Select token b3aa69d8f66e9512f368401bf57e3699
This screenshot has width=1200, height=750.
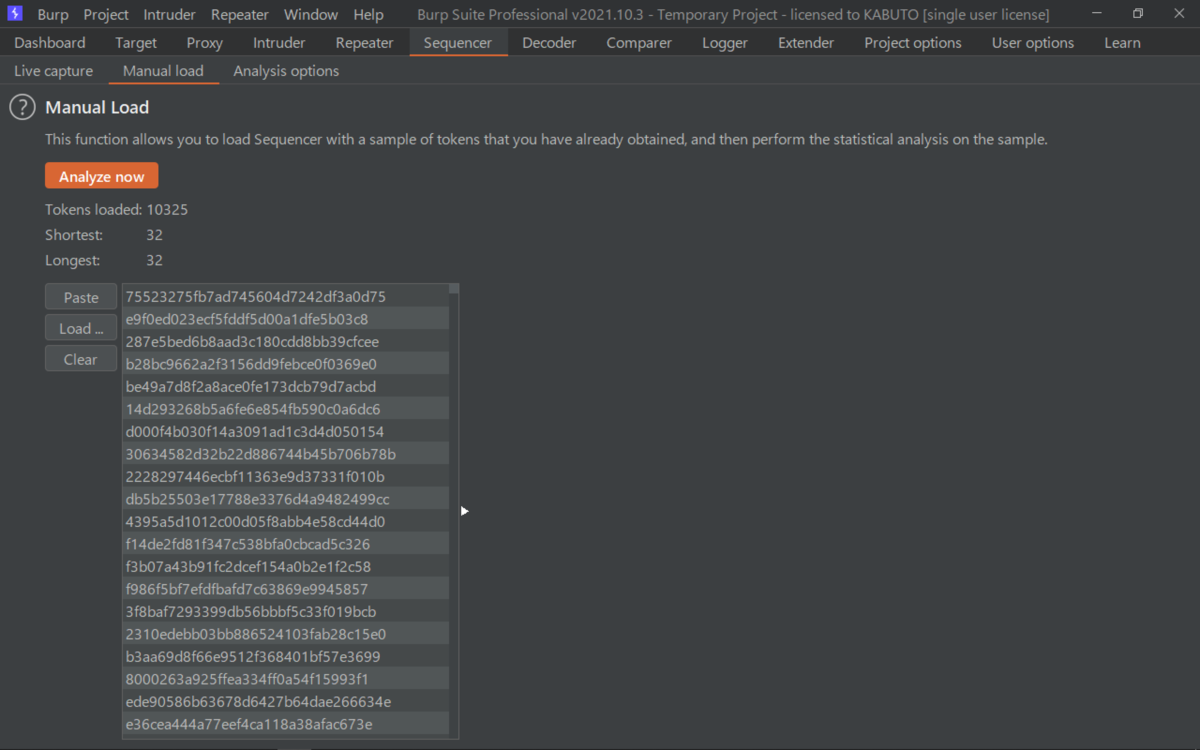click(286, 656)
